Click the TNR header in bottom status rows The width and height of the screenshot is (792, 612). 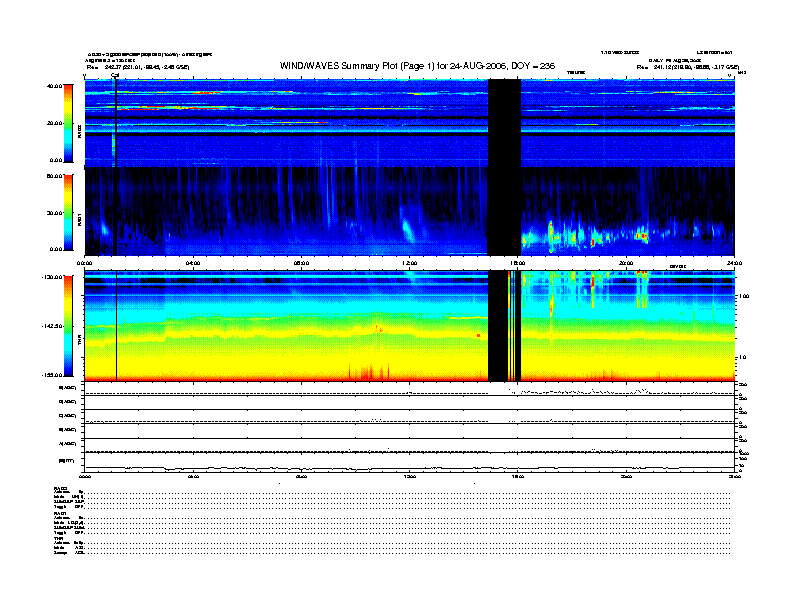click(x=58, y=538)
